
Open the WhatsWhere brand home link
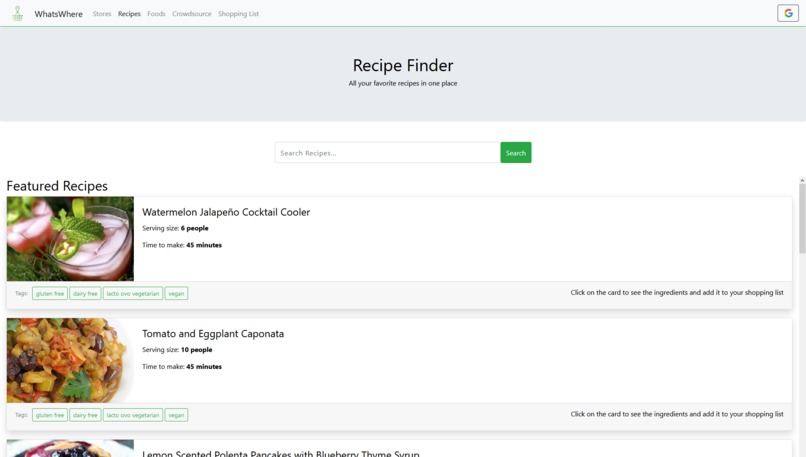coord(59,14)
